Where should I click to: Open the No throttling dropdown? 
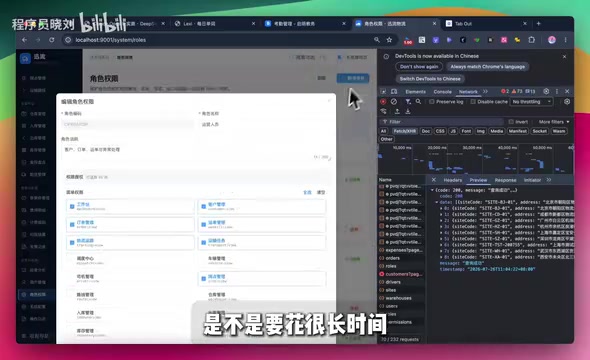[531, 102]
